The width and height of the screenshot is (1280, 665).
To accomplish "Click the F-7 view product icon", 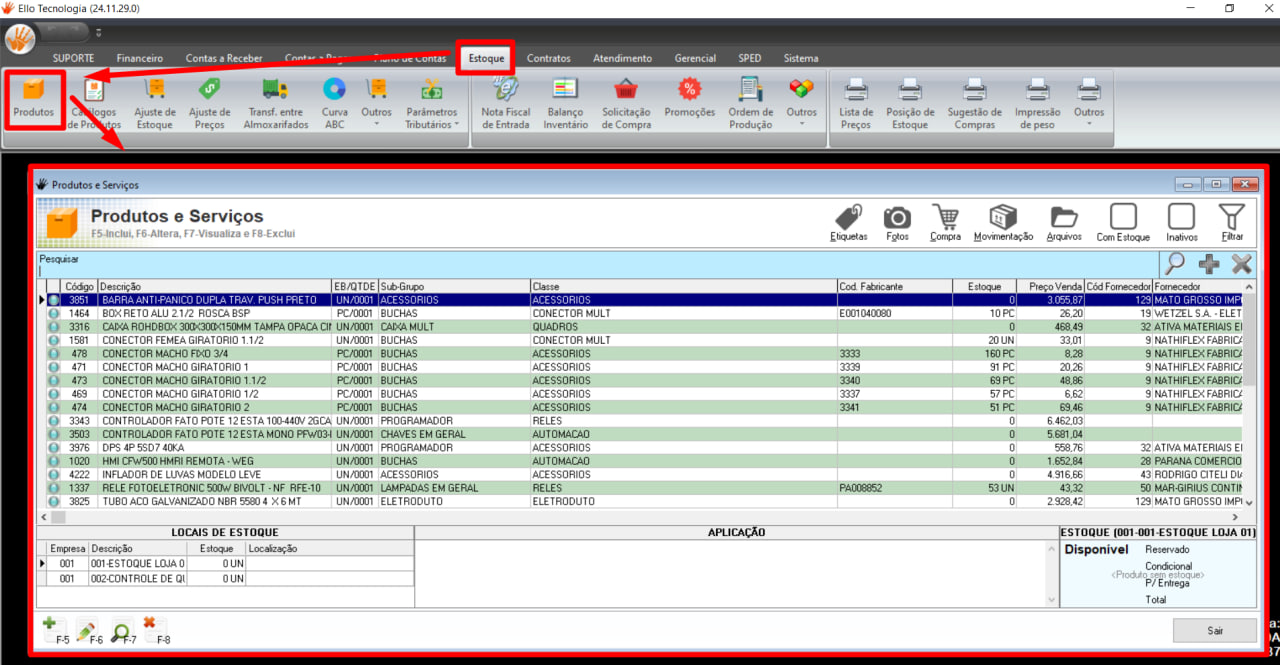I will (x=123, y=631).
